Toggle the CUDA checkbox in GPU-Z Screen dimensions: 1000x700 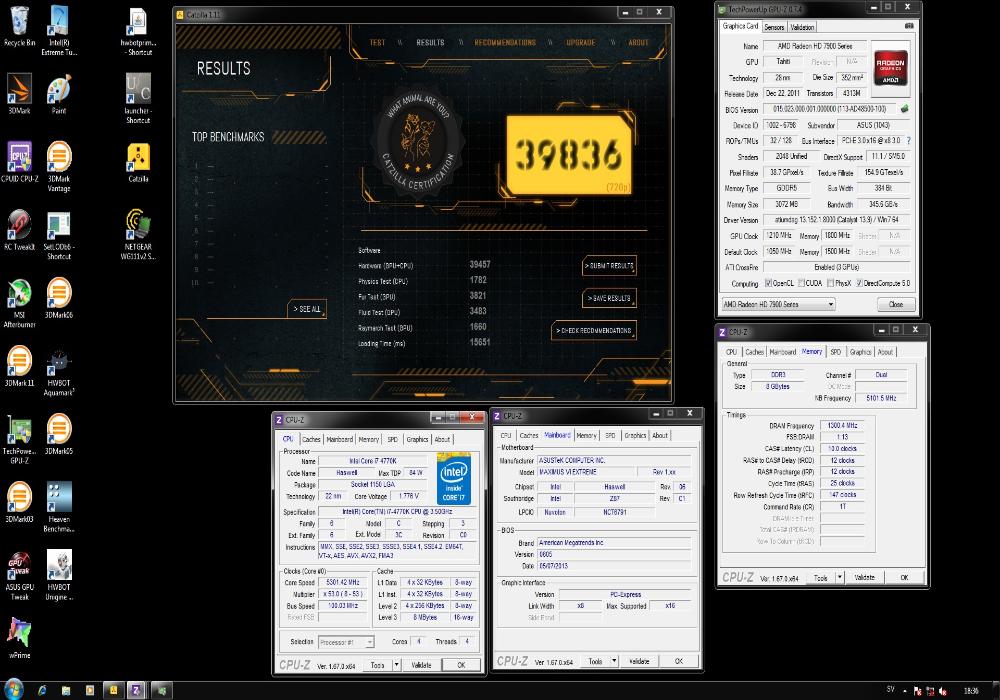(x=801, y=283)
